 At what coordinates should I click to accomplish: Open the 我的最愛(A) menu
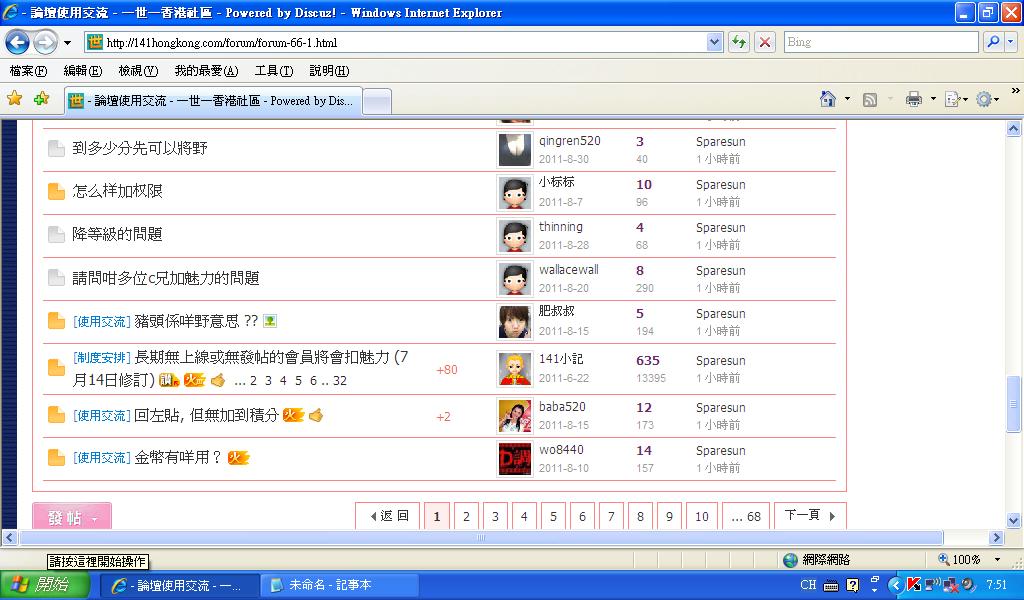pos(206,71)
